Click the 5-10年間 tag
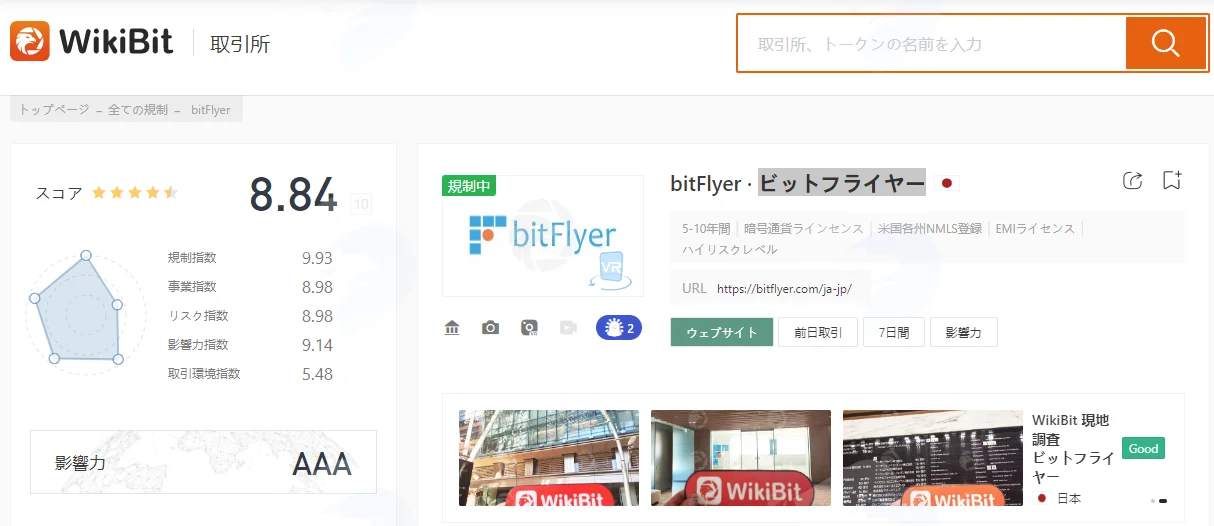This screenshot has width=1214, height=526. 706,228
